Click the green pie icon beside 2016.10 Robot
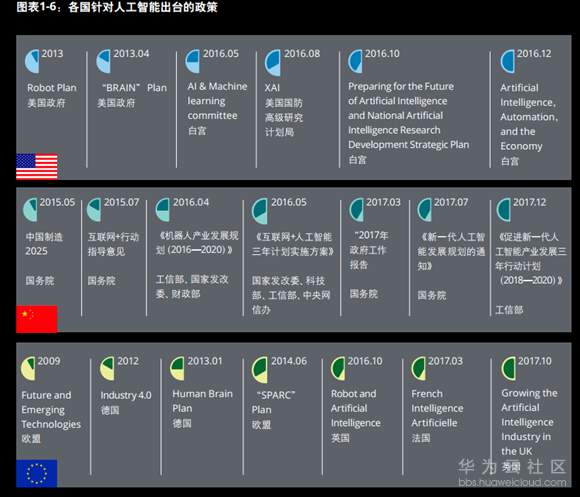580x497 pixels. tap(338, 368)
